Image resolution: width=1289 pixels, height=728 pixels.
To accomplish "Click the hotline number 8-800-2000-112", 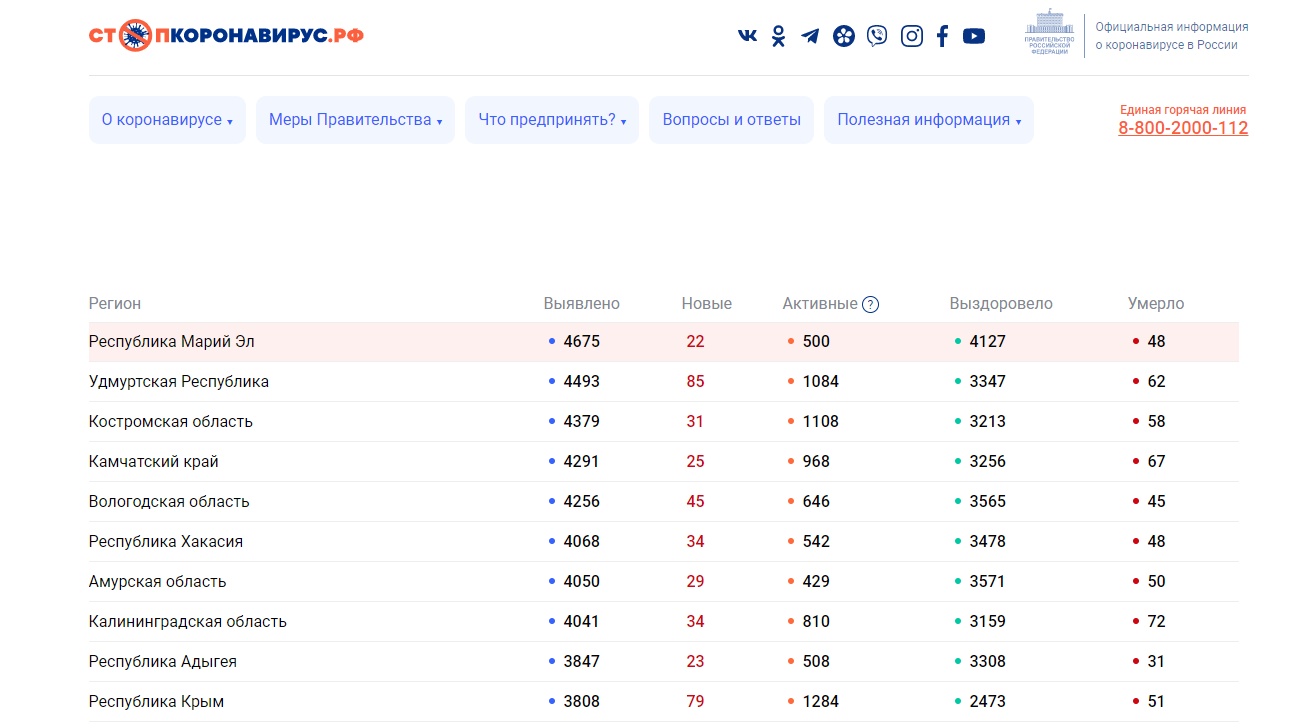I will tap(1182, 128).
